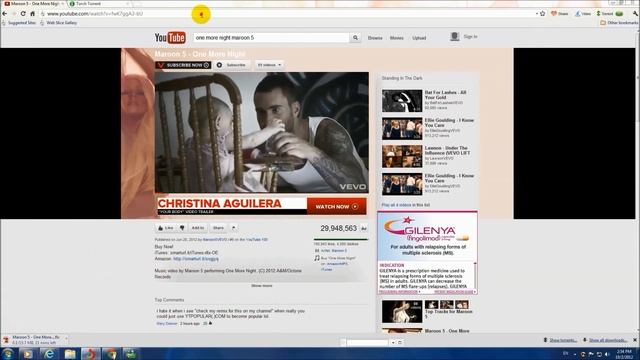
Task: Click the Share button under the video
Action: pos(218,228)
